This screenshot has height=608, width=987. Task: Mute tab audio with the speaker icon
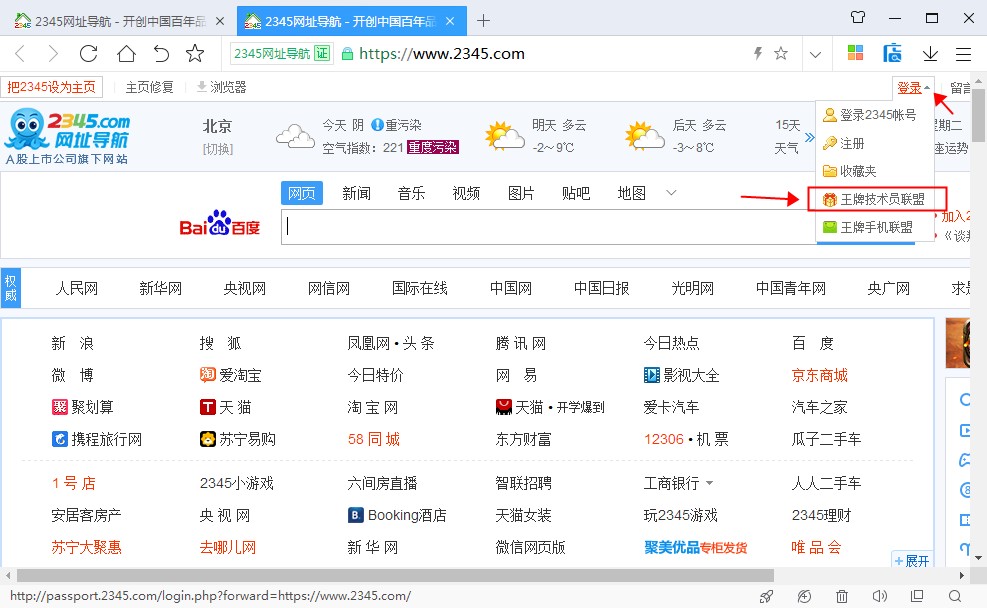tap(880, 595)
